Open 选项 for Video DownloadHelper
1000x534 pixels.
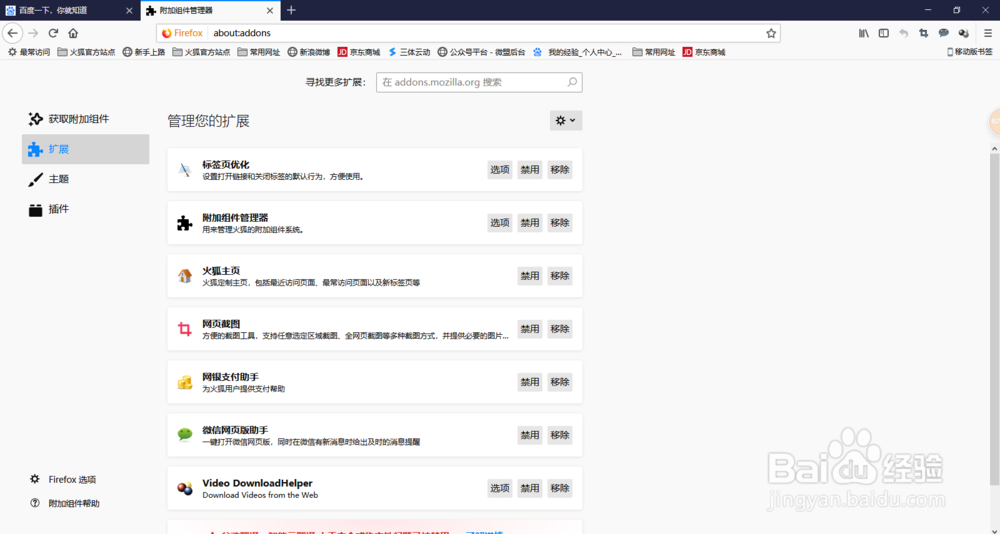point(500,489)
